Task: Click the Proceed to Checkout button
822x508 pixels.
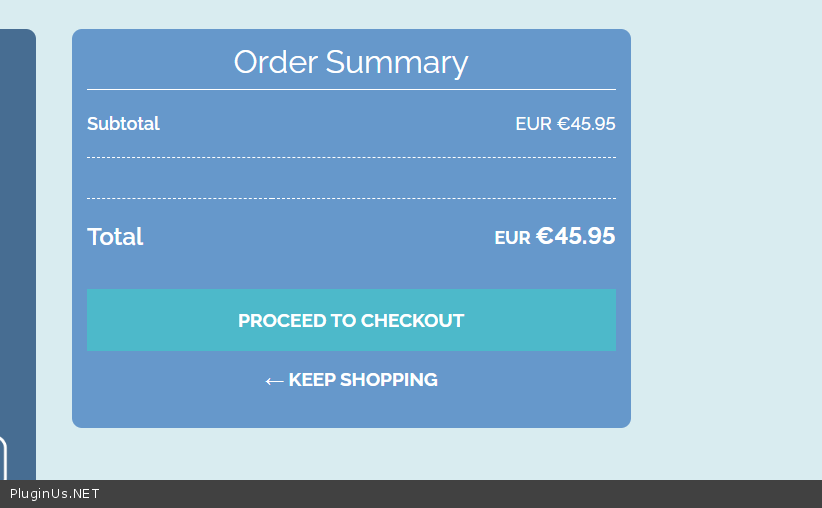Action: [351, 320]
